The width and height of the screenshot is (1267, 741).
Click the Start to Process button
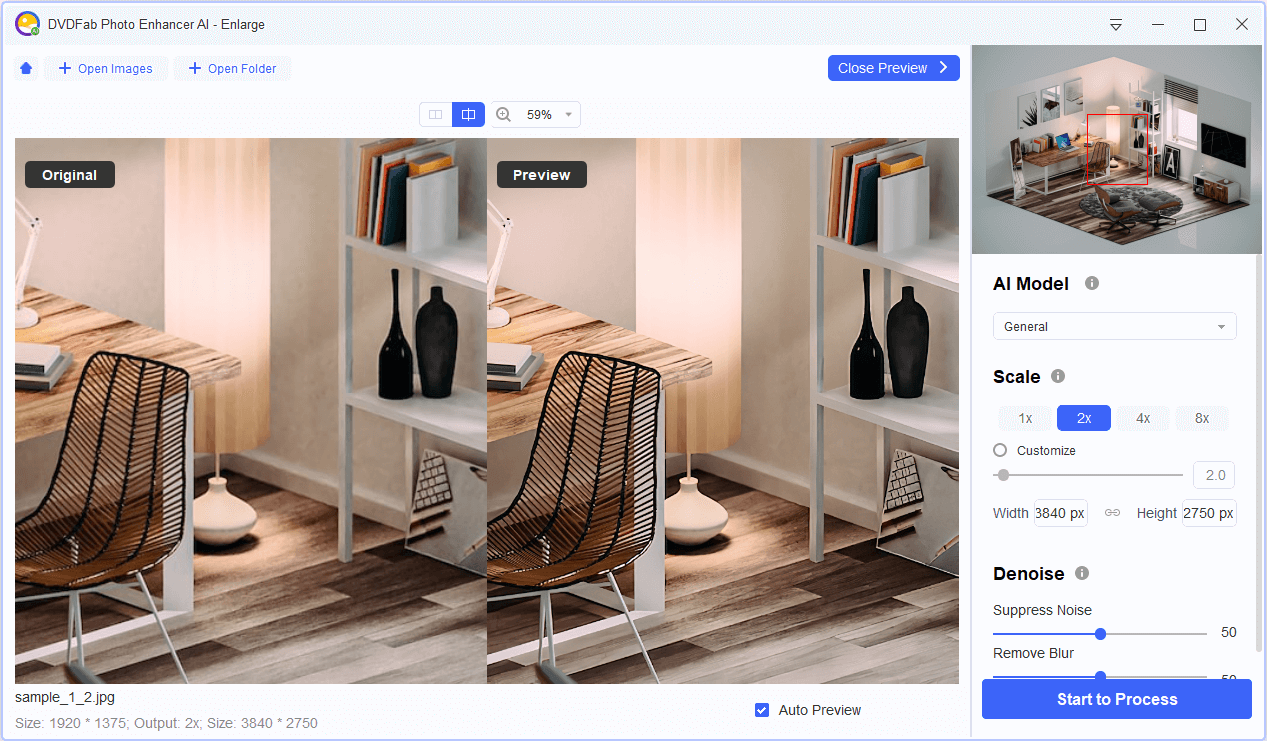click(x=1115, y=699)
